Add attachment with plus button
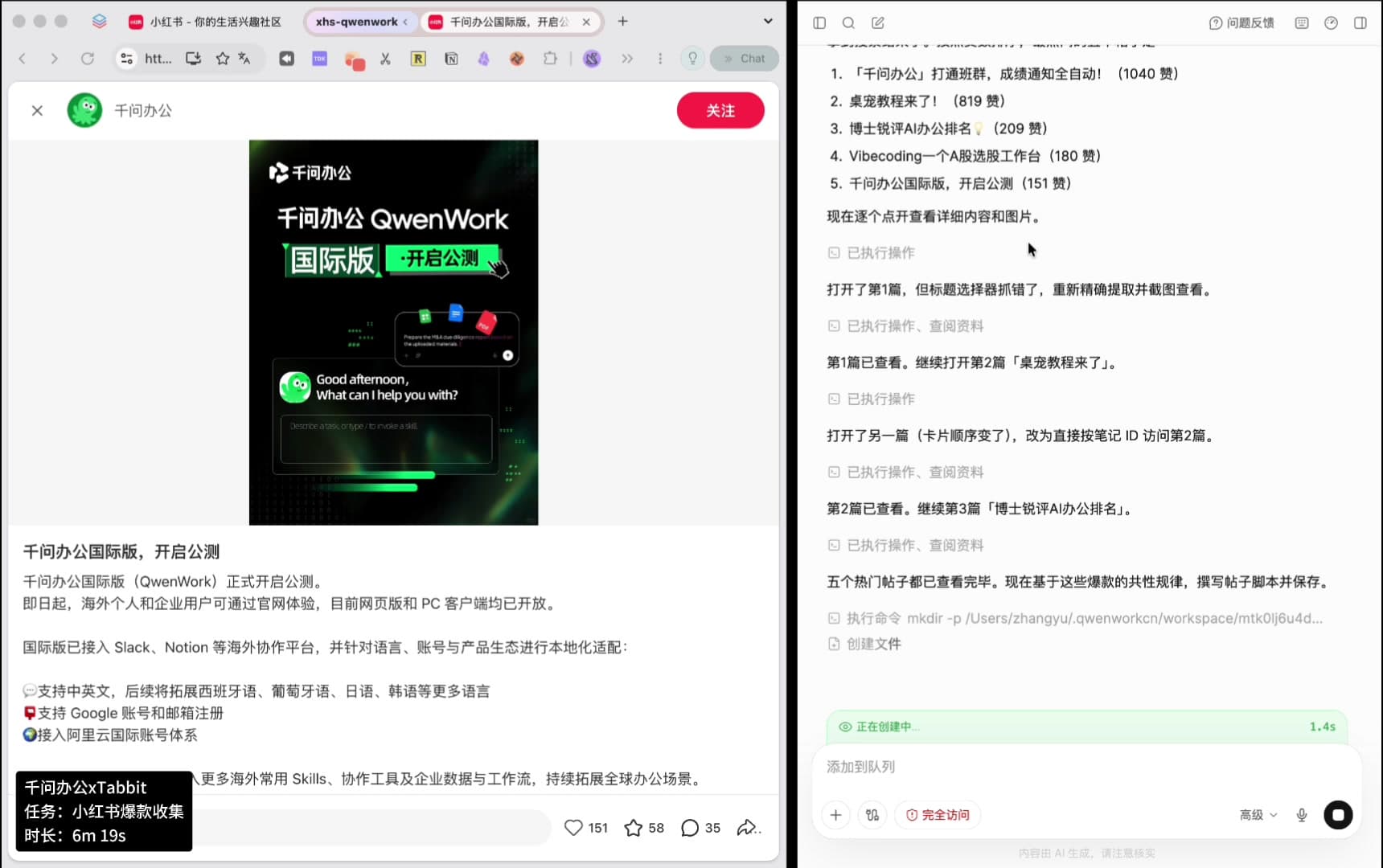This screenshot has height=868, width=1383. 836,815
